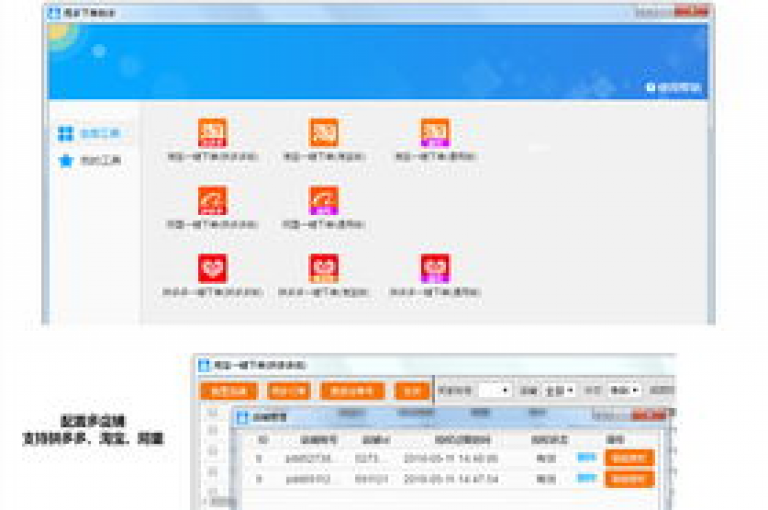Select the blue star 'my tools' sidebar item
Screen dimensions: 768x510
click(x=90, y=160)
